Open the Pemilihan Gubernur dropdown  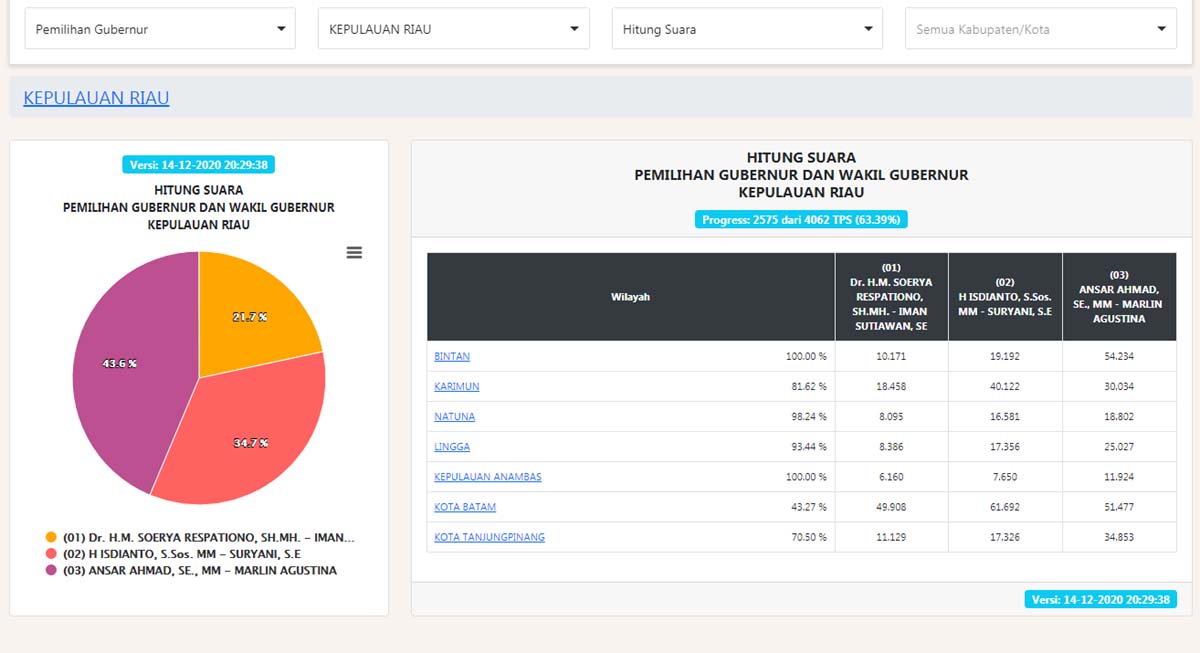point(160,29)
